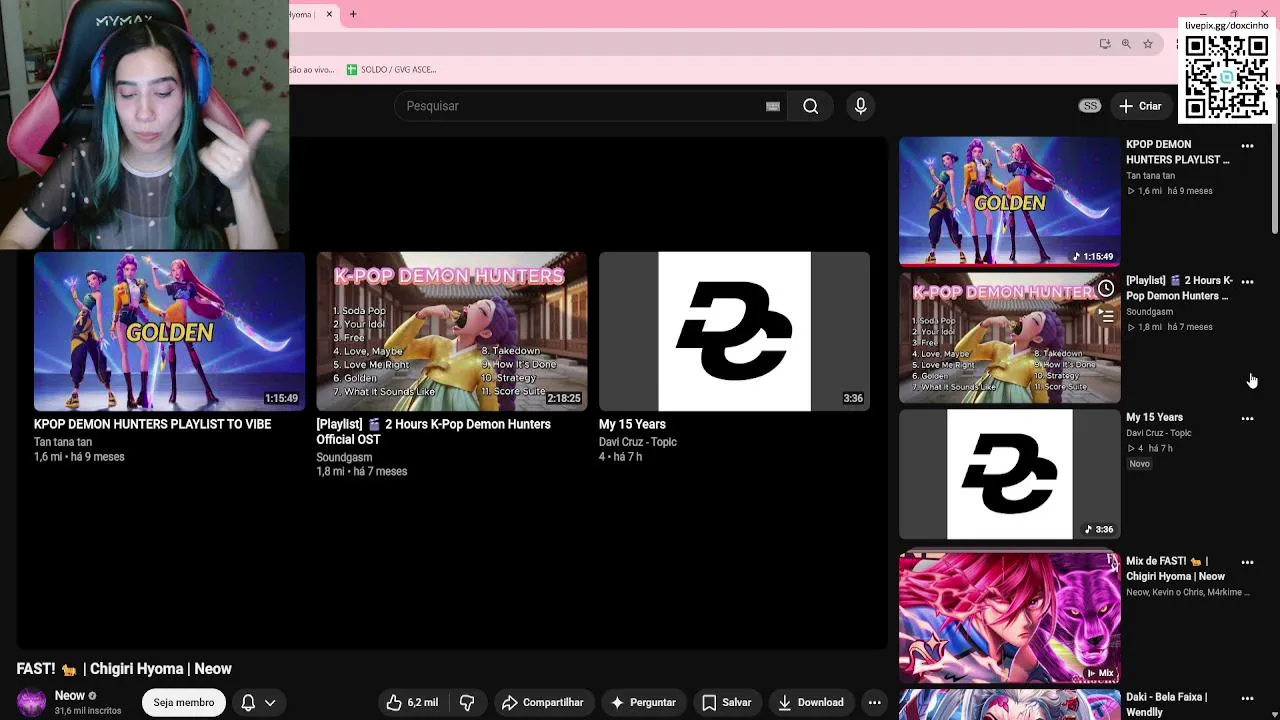
Task: Like the video with thumbs-up
Action: coord(412,702)
